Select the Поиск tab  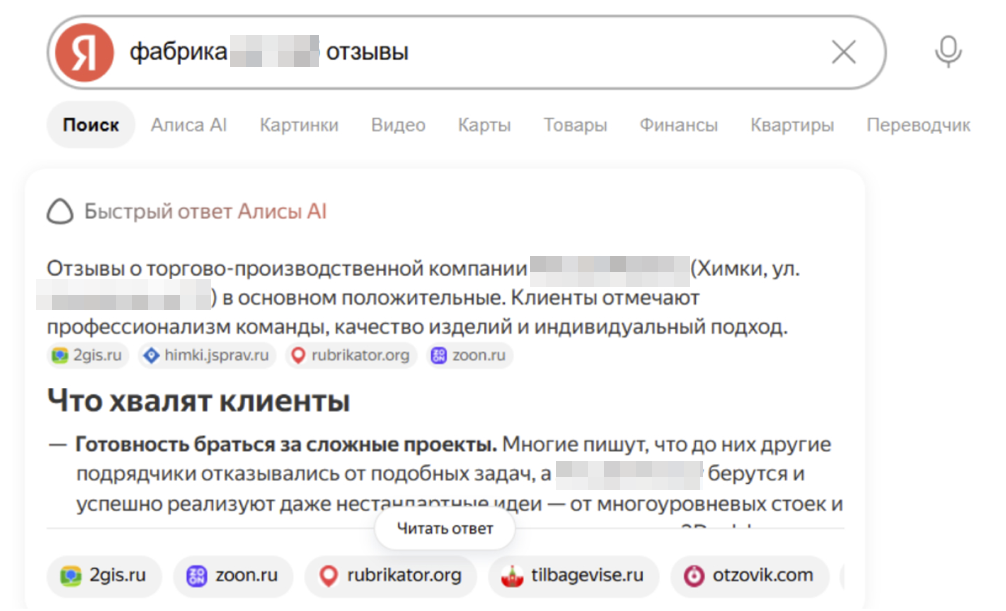pos(90,125)
